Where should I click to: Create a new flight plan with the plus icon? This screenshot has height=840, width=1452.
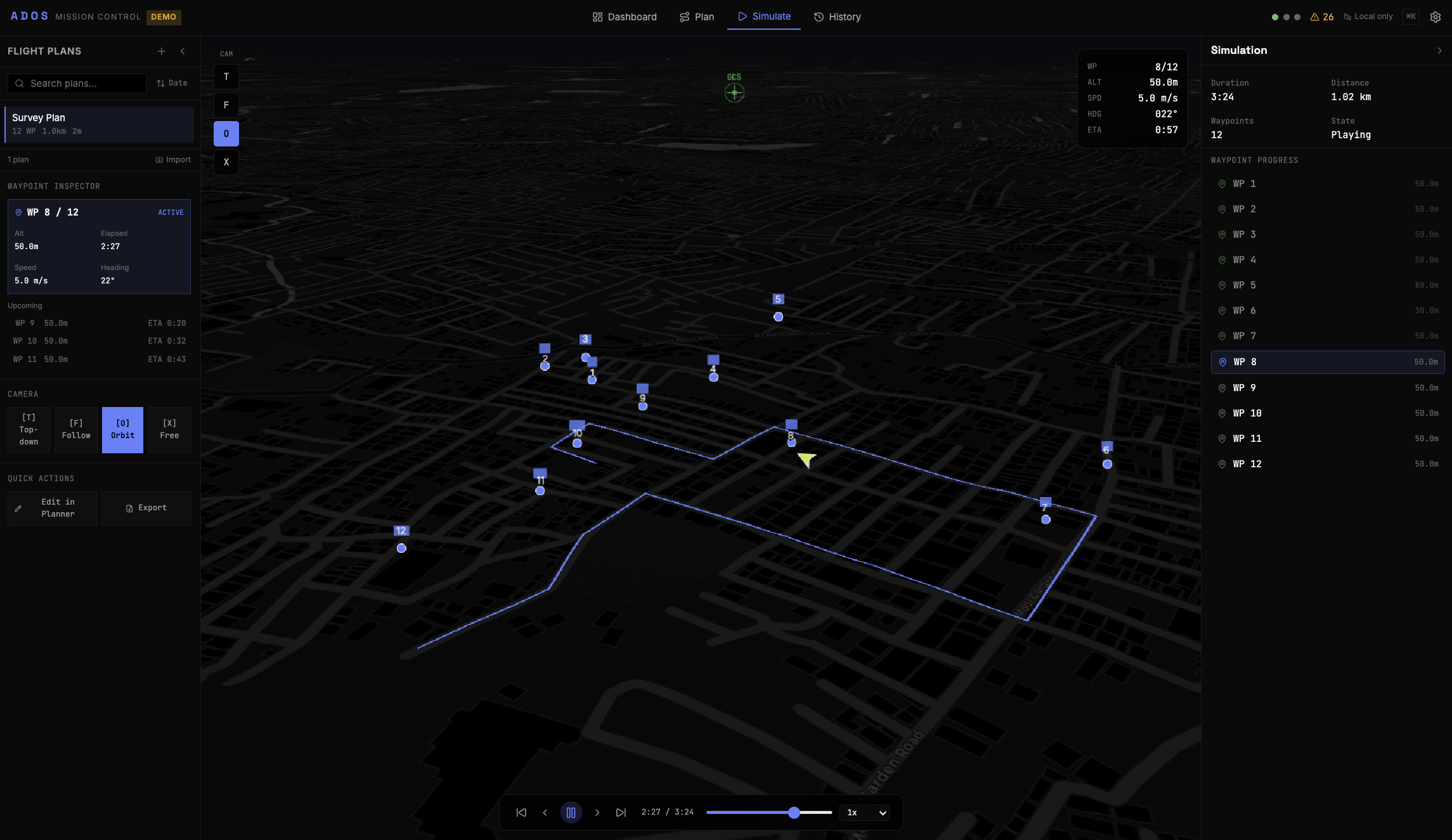(161, 51)
